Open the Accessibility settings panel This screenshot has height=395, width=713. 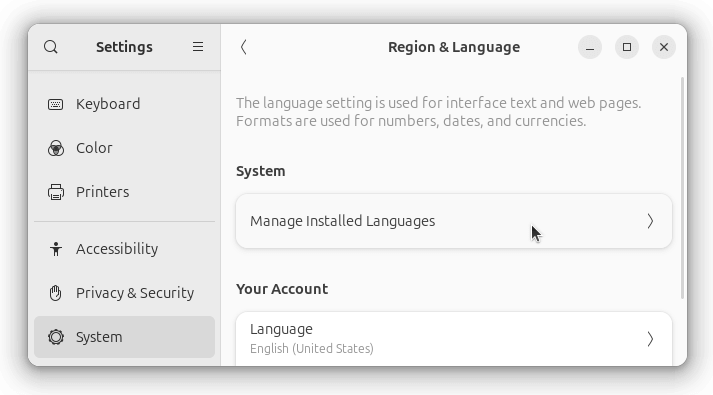click(124, 249)
